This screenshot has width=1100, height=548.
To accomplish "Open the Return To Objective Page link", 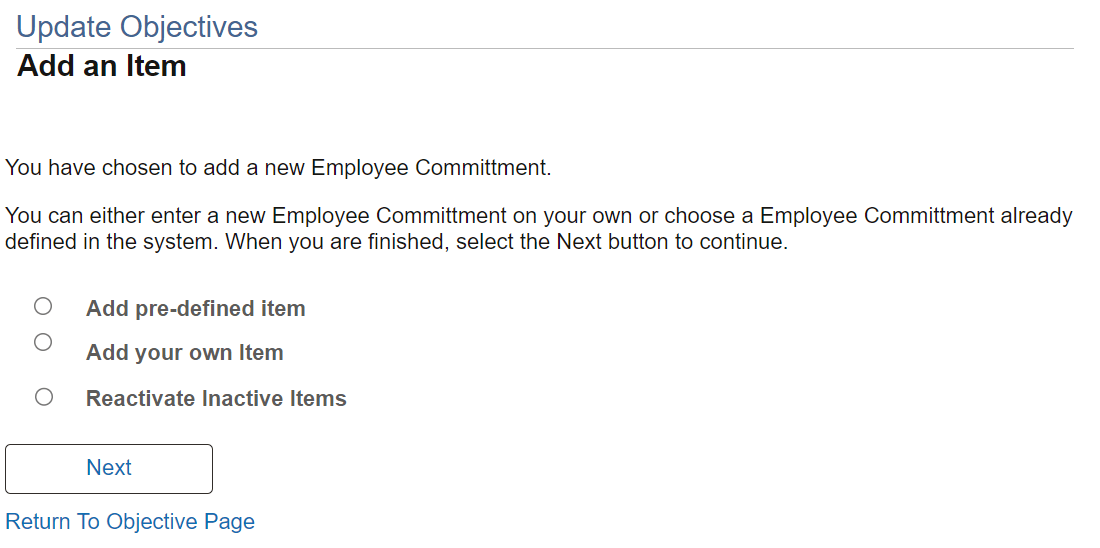I will point(130,521).
